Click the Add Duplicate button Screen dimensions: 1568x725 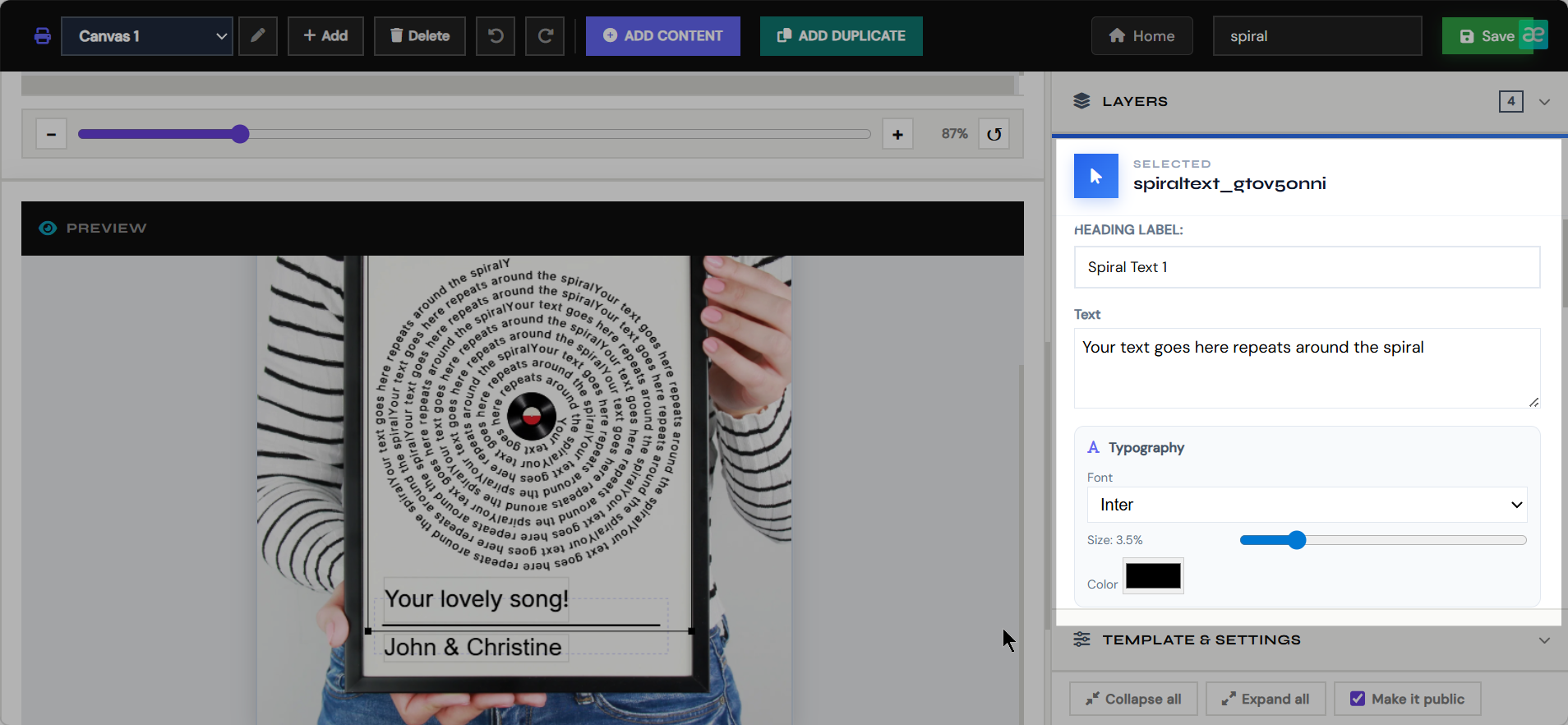click(842, 36)
